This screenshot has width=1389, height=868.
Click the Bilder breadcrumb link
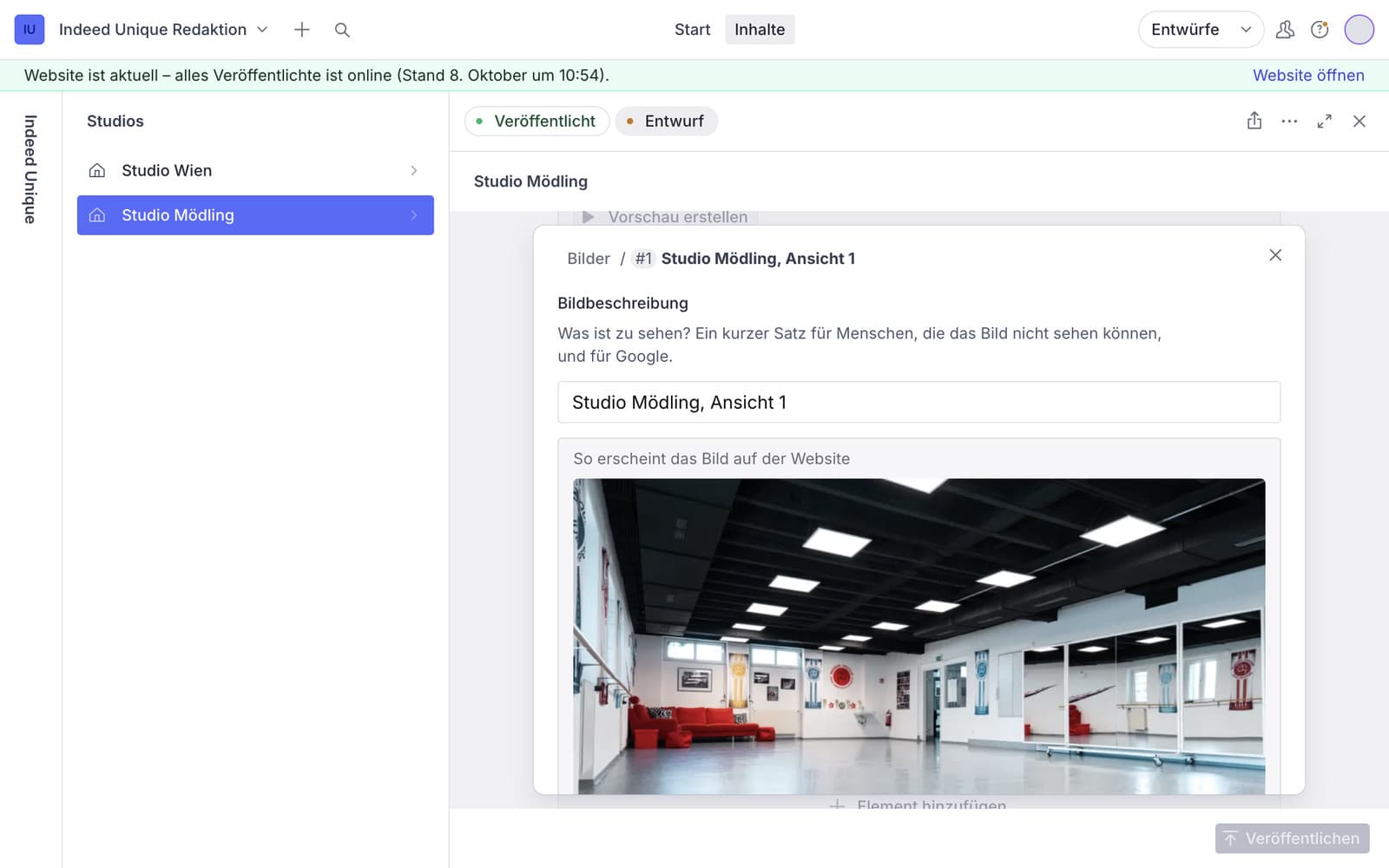click(589, 259)
